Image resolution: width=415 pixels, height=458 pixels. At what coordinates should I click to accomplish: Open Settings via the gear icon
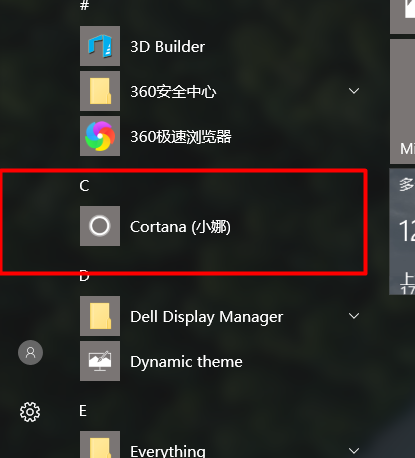30,412
